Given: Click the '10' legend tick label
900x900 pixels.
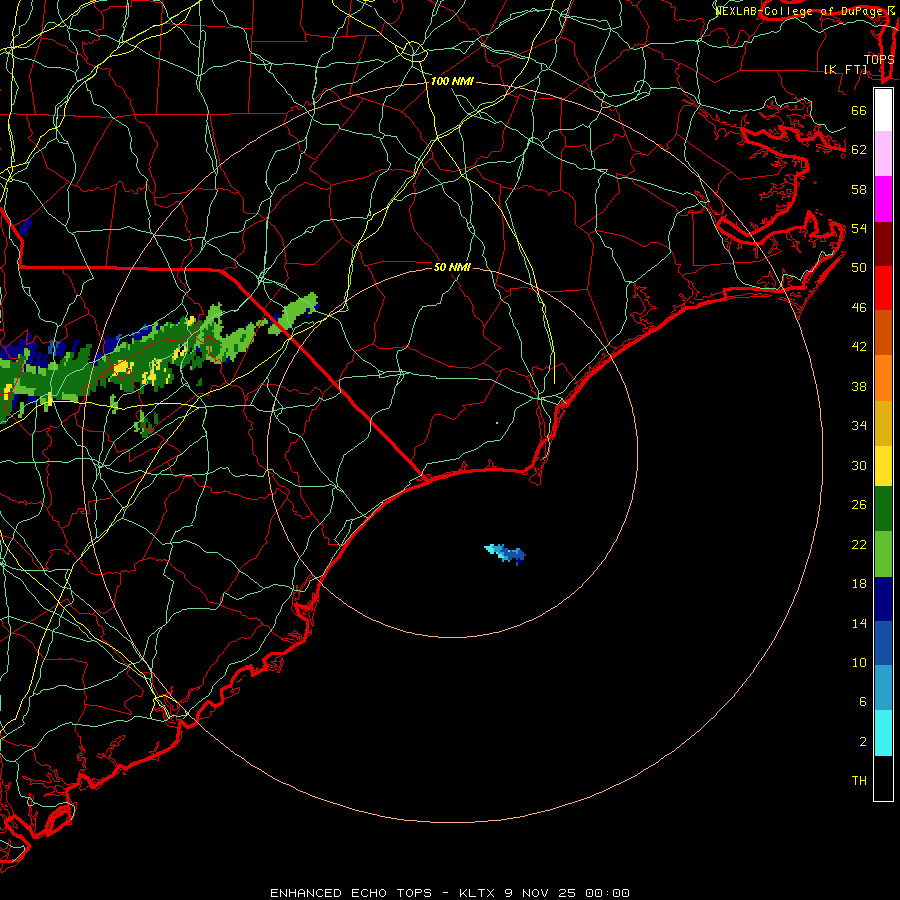Looking at the screenshot, I should (859, 663).
